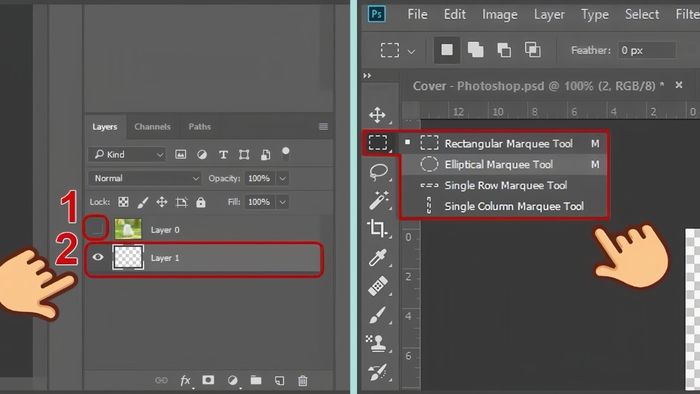Click Layer 0 thumbnail
Viewport: 700px width, 394px height.
coord(128,229)
